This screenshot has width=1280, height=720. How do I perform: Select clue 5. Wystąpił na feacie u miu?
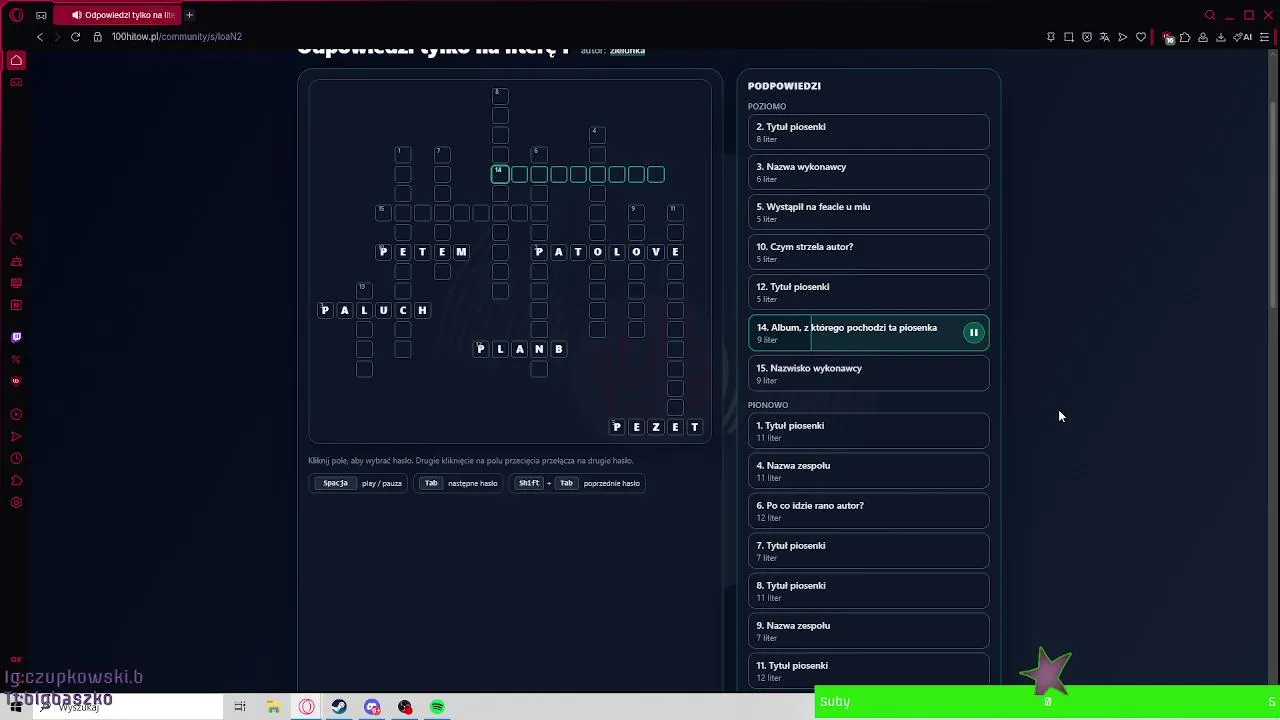868,212
